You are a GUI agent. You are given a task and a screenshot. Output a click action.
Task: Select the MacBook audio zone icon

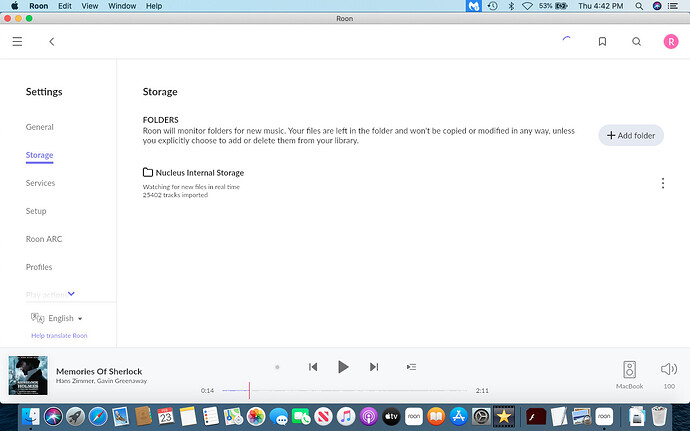[629, 369]
